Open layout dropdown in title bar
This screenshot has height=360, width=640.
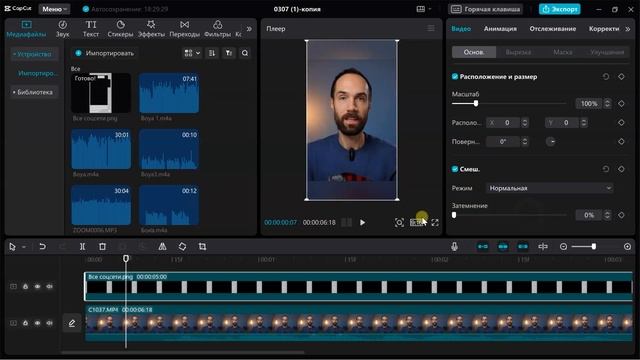tap(424, 9)
